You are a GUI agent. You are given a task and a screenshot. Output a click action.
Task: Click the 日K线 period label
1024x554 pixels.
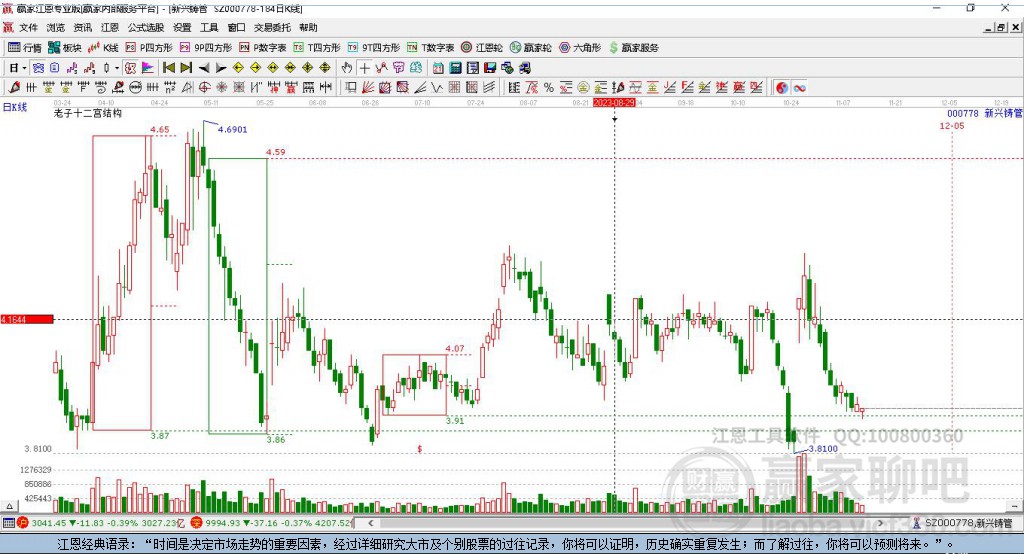pyautogui.click(x=14, y=106)
